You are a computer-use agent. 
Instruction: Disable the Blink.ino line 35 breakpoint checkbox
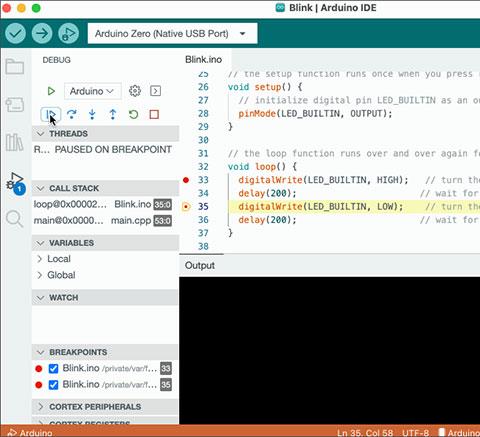(x=53, y=385)
